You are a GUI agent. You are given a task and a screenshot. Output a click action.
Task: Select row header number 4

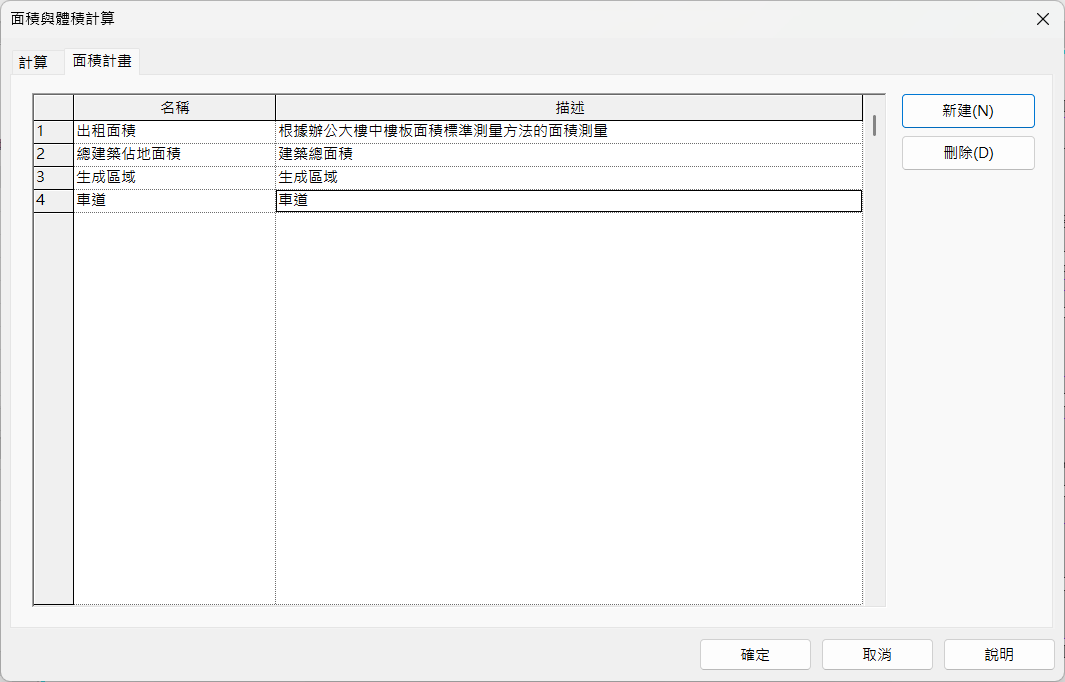(x=53, y=200)
